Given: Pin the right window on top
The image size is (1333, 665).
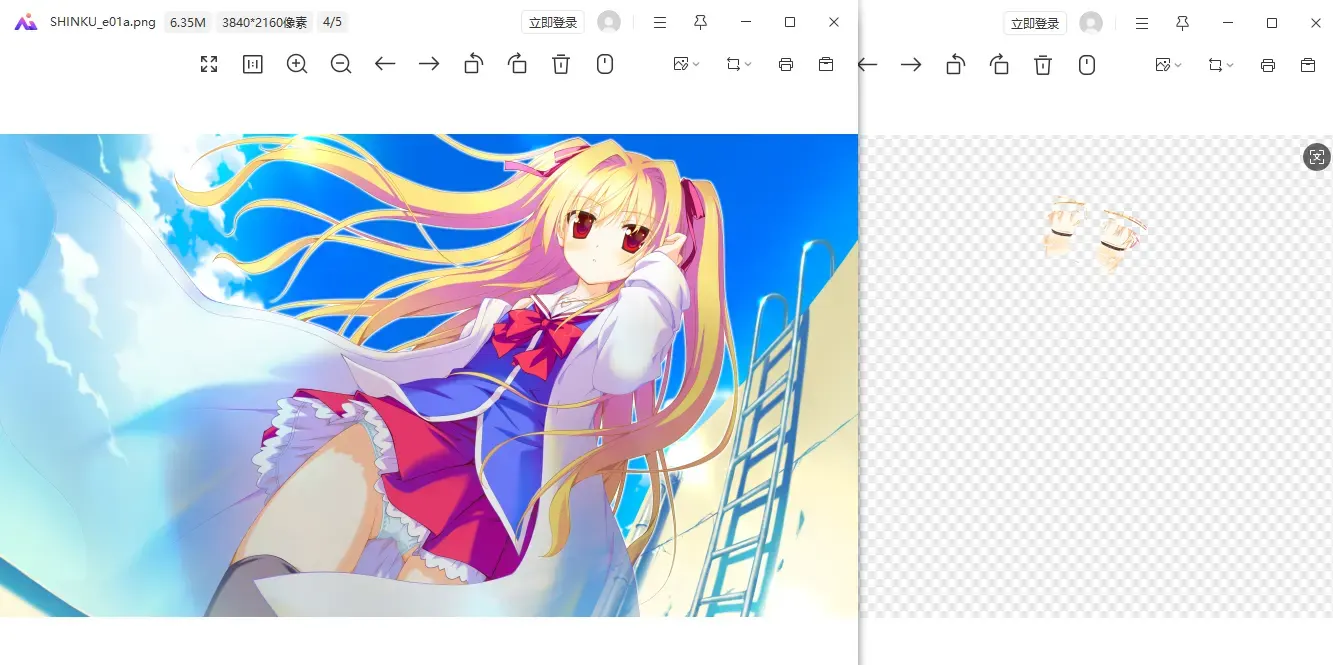Looking at the screenshot, I should click(x=1182, y=22).
